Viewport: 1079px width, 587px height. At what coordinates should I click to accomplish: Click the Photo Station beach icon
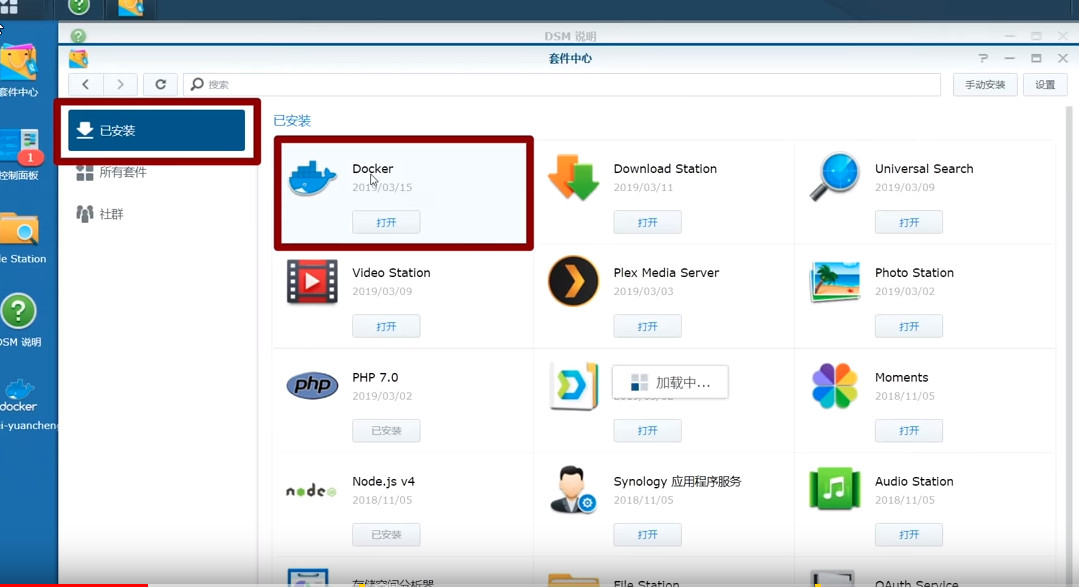point(835,281)
